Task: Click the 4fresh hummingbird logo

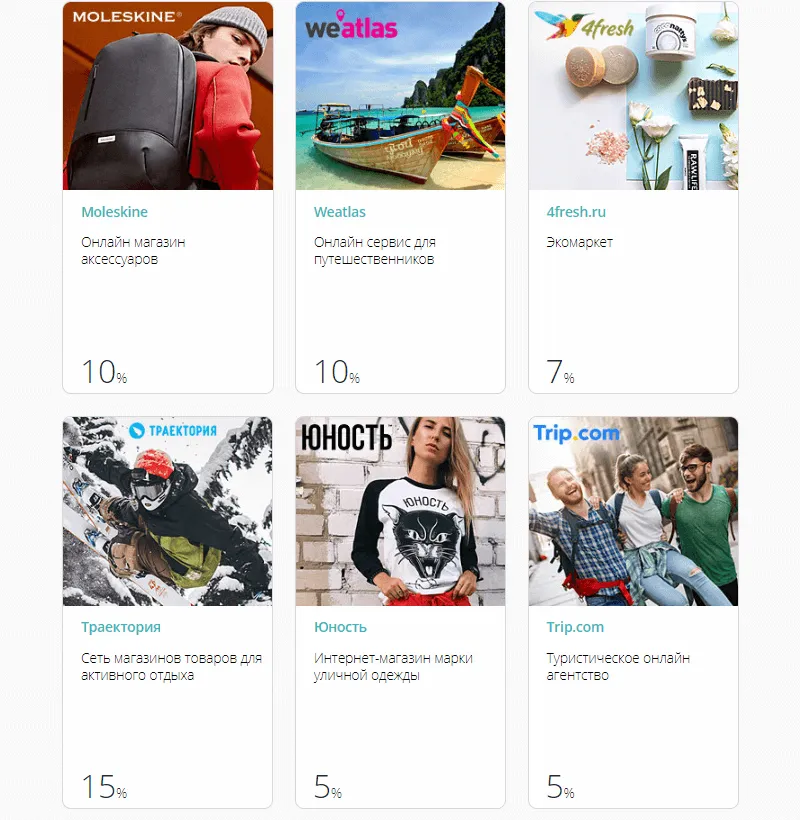Action: 585,26
